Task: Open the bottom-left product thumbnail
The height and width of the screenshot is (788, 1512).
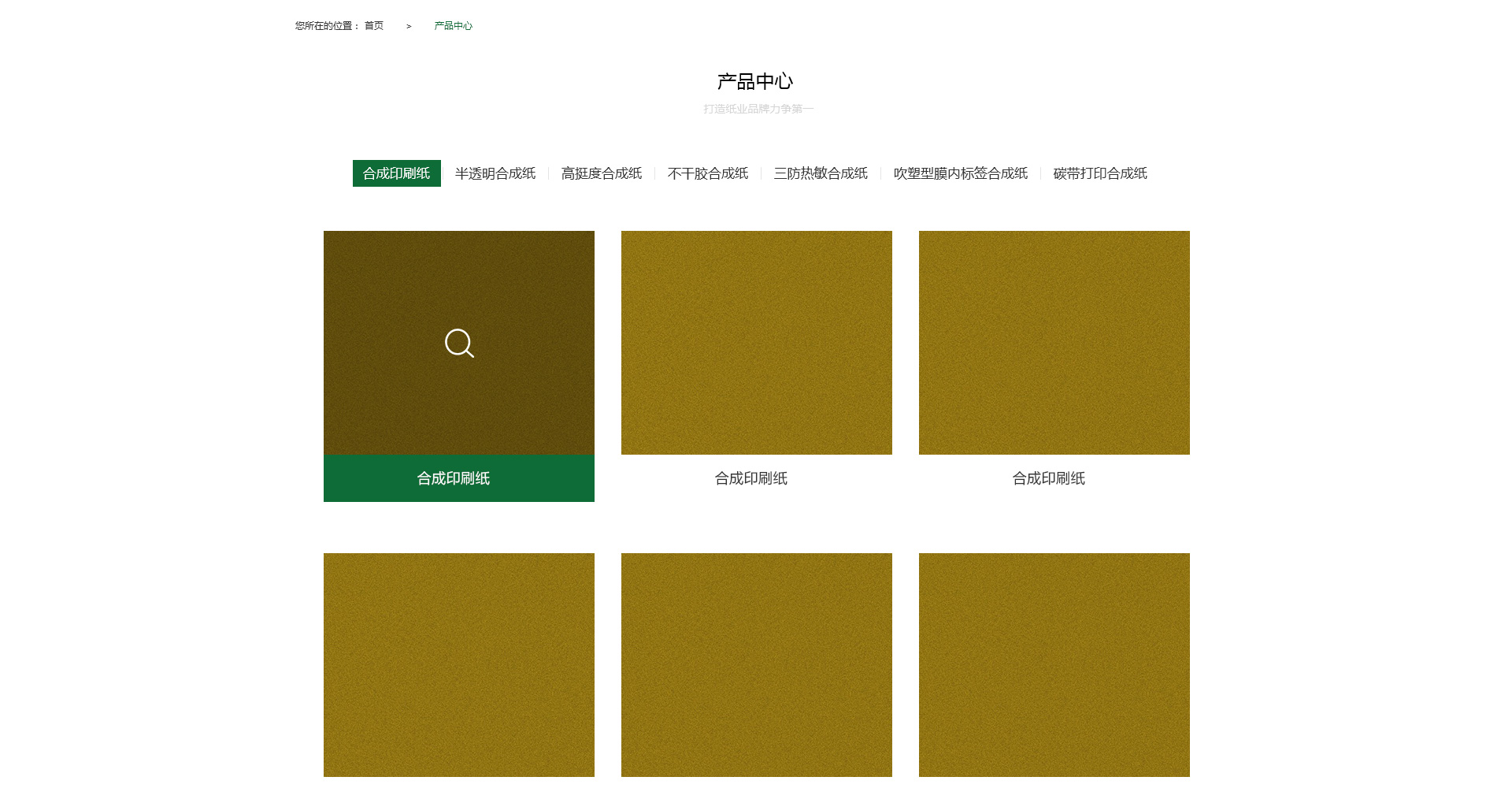Action: pyautogui.click(x=458, y=664)
